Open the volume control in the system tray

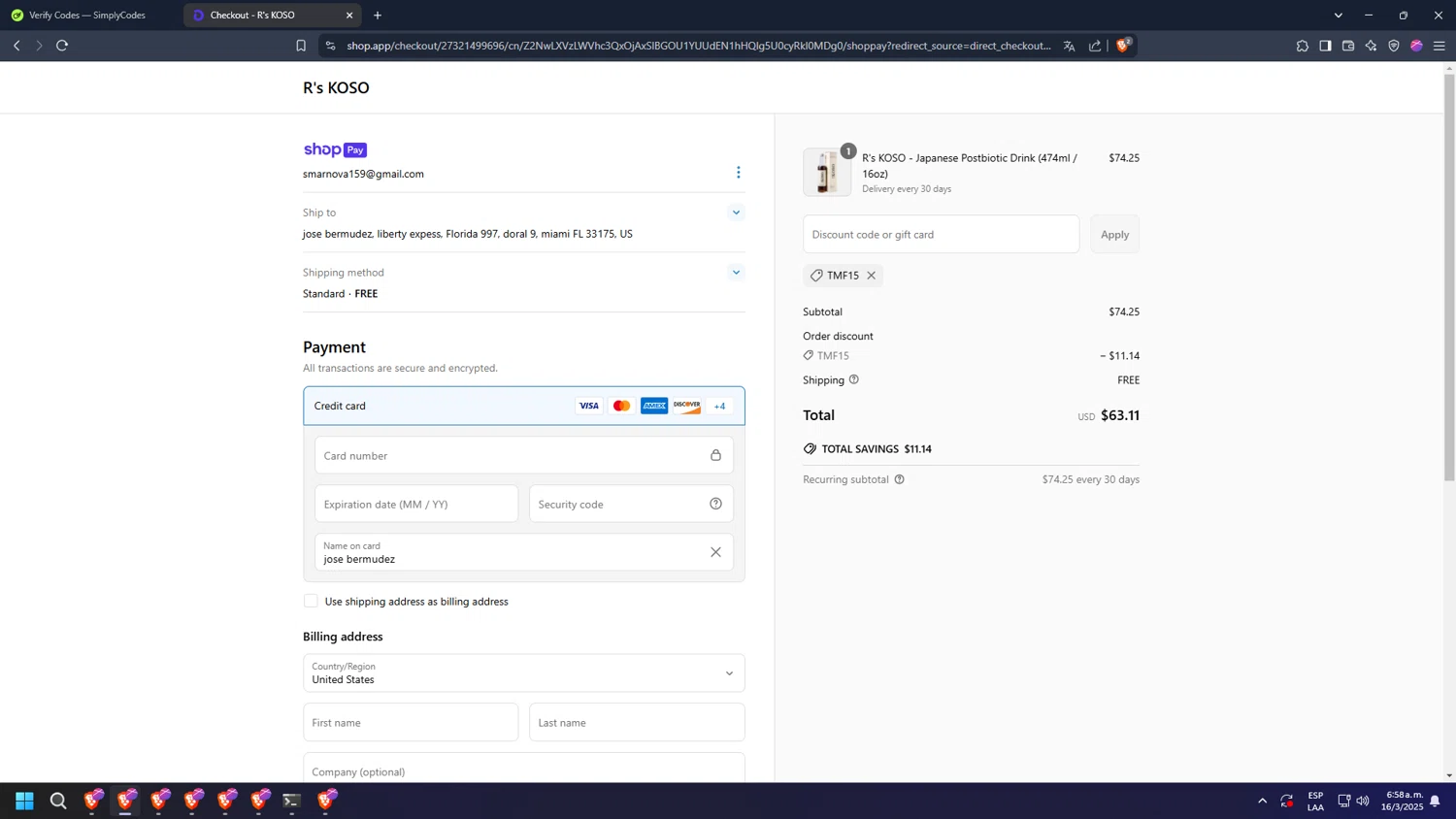click(1363, 801)
